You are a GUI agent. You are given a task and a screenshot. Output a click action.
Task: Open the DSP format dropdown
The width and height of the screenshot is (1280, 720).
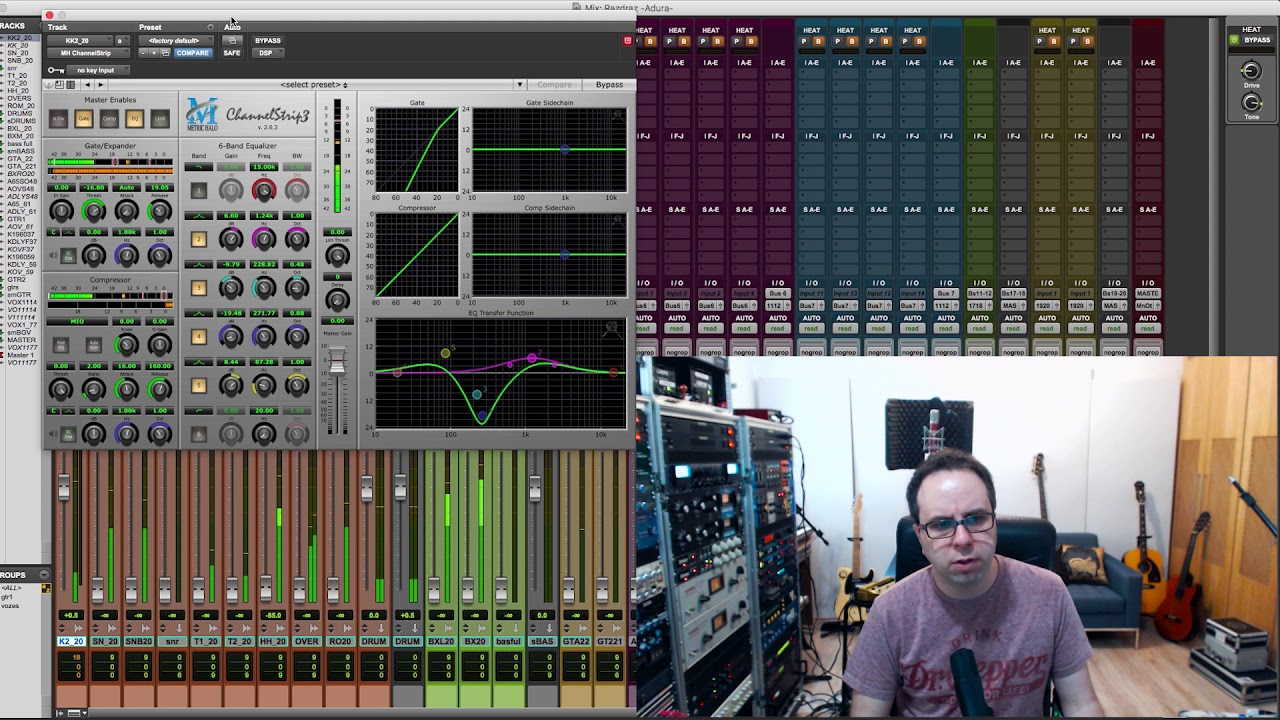(x=266, y=53)
